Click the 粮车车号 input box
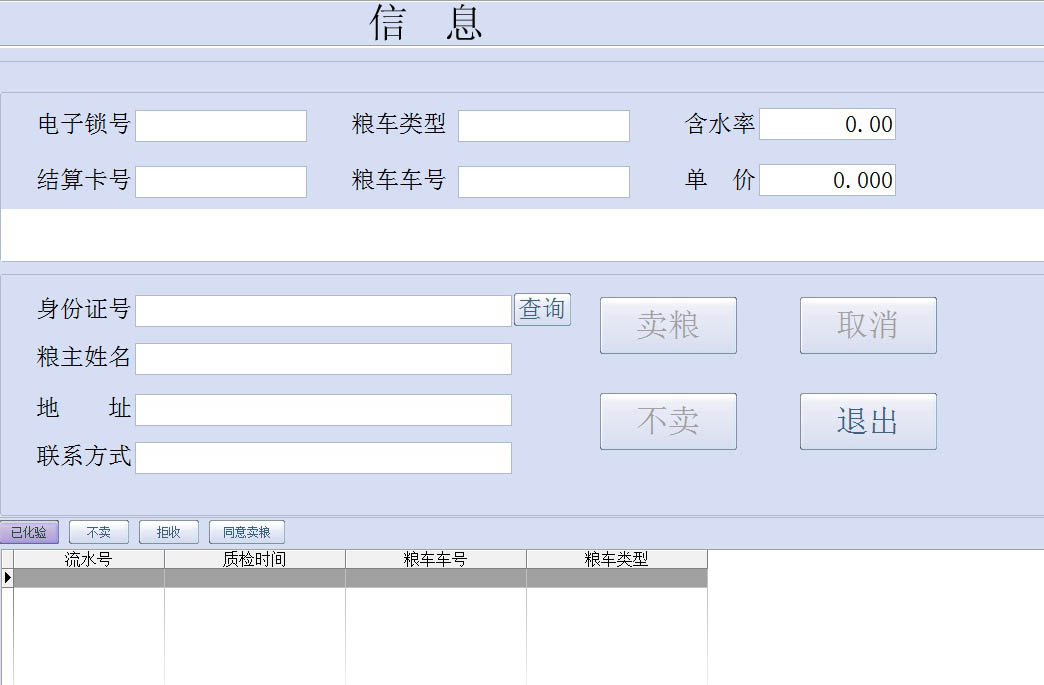The height and width of the screenshot is (685, 1044). (543, 182)
